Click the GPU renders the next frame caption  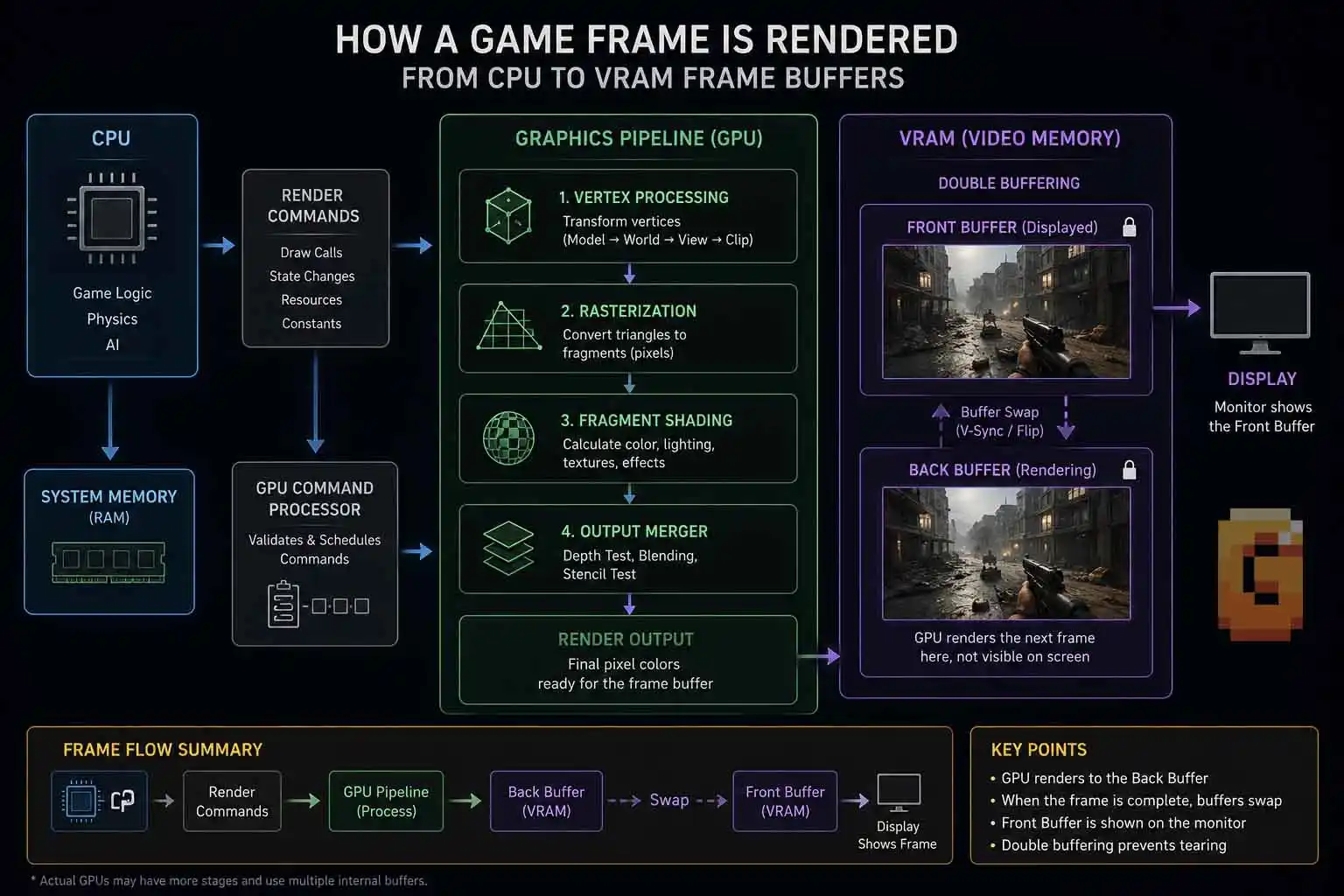pyautogui.click(x=1004, y=647)
